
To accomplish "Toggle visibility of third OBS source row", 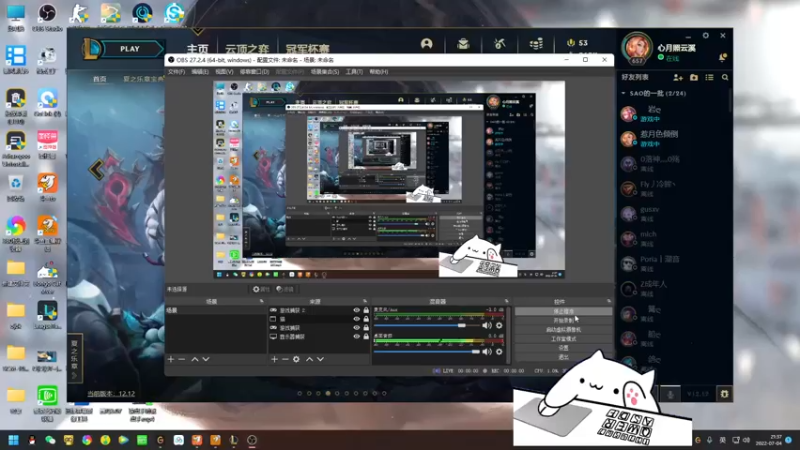I will point(357,328).
